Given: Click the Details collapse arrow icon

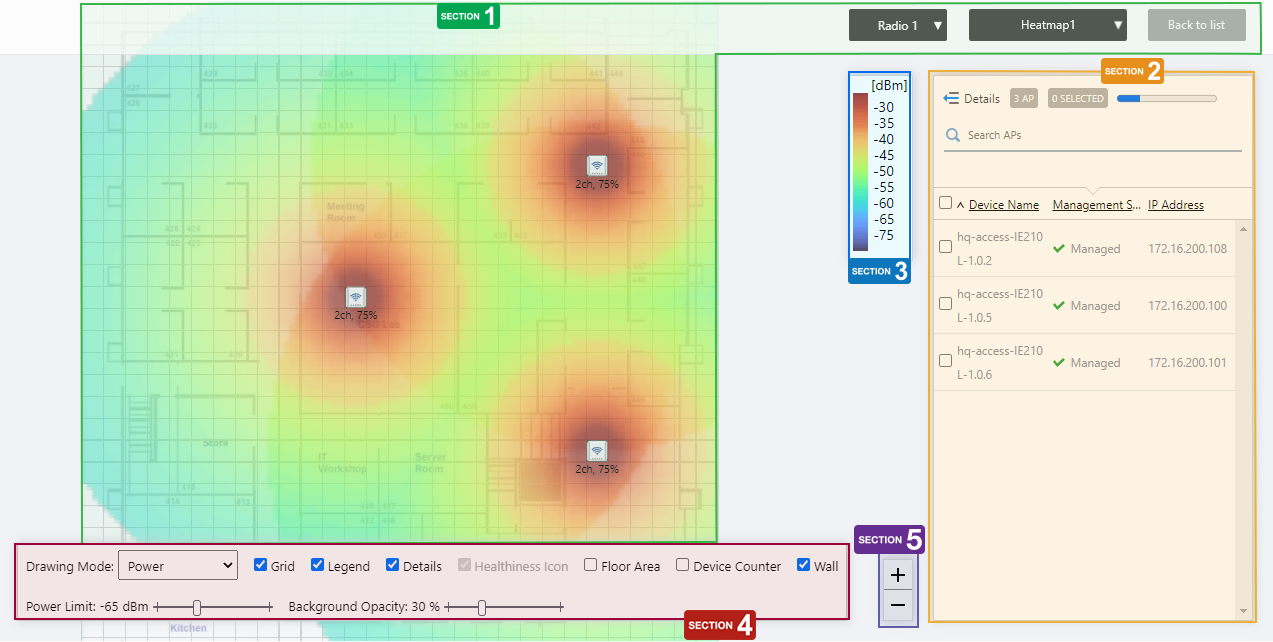Looking at the screenshot, I should click(x=951, y=98).
